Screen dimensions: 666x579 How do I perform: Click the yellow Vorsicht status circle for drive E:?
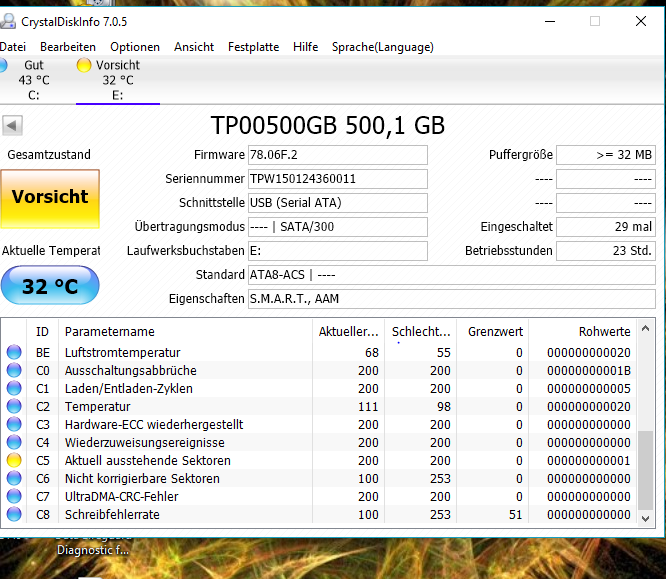pyautogui.click(x=84, y=65)
